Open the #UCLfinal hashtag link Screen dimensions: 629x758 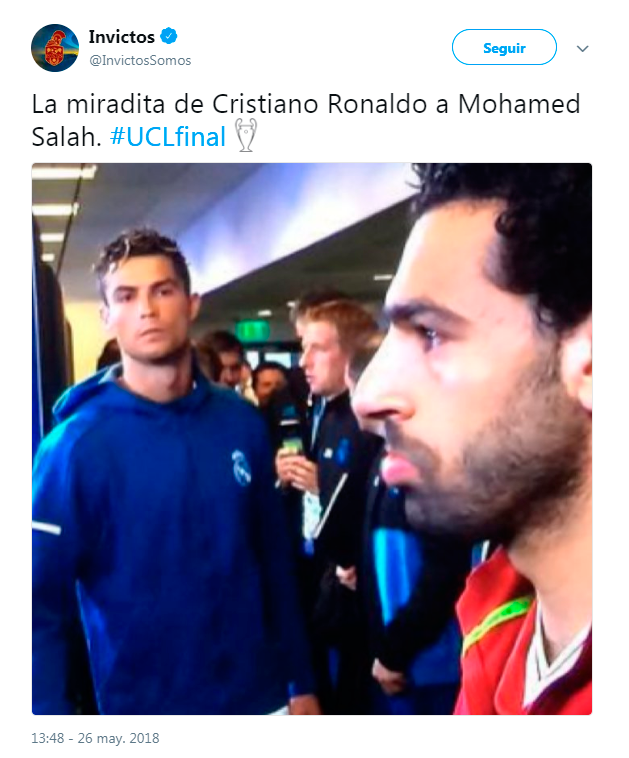pyautogui.click(x=168, y=136)
